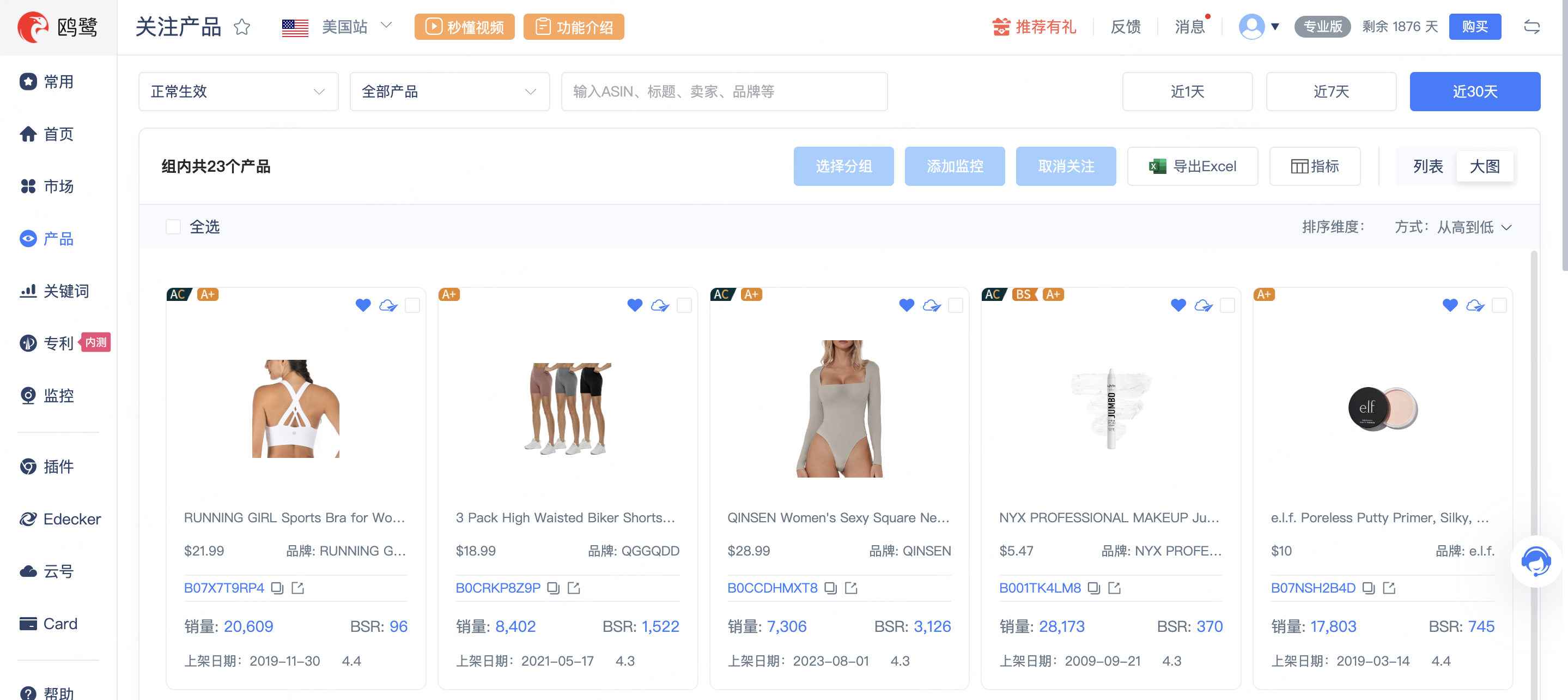Viewport: 1568px width, 700px height.
Task: Click the 秒懂视频 button
Action: 464,27
